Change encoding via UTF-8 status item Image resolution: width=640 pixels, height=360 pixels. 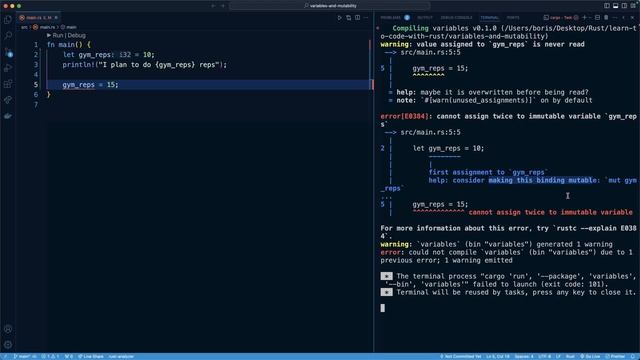pyautogui.click(x=544, y=356)
